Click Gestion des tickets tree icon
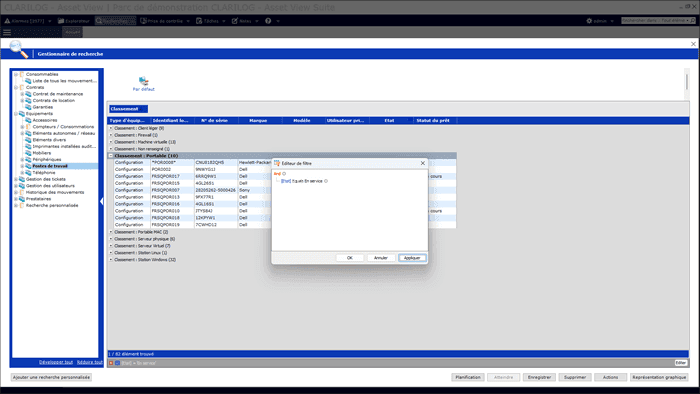 (21, 179)
